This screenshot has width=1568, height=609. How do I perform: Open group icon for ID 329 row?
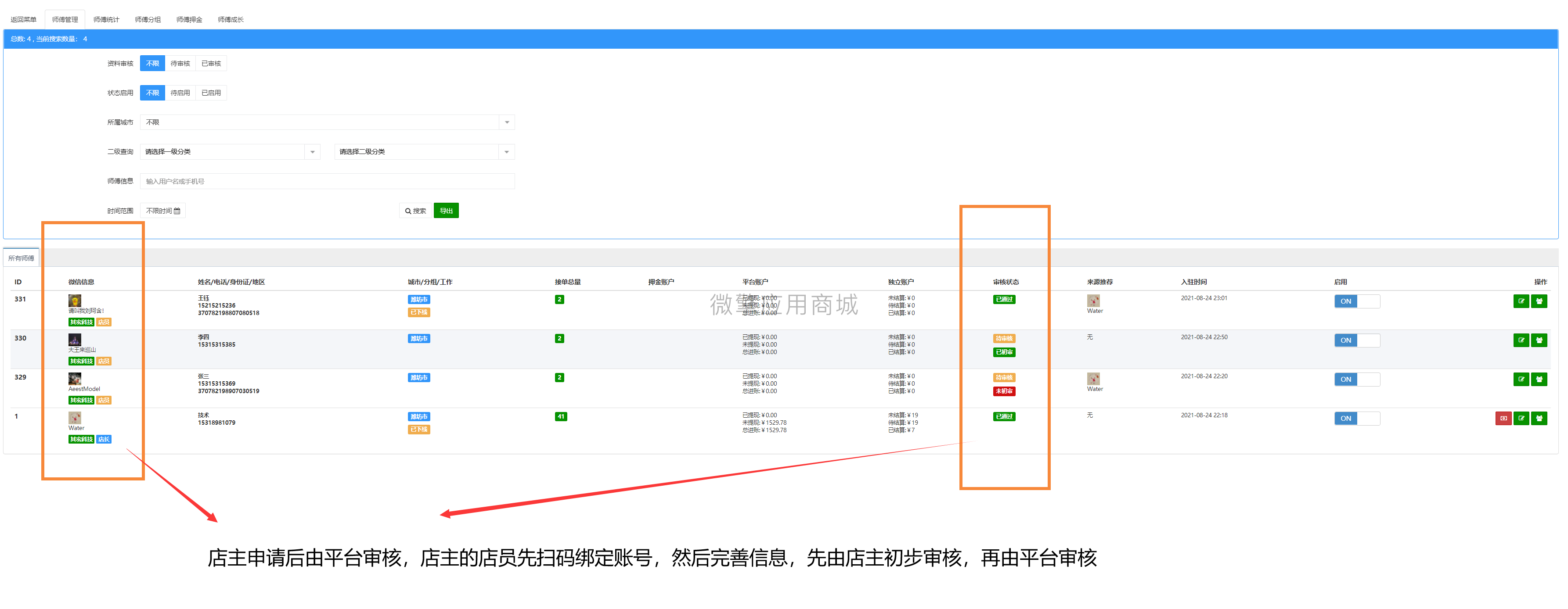point(1539,379)
